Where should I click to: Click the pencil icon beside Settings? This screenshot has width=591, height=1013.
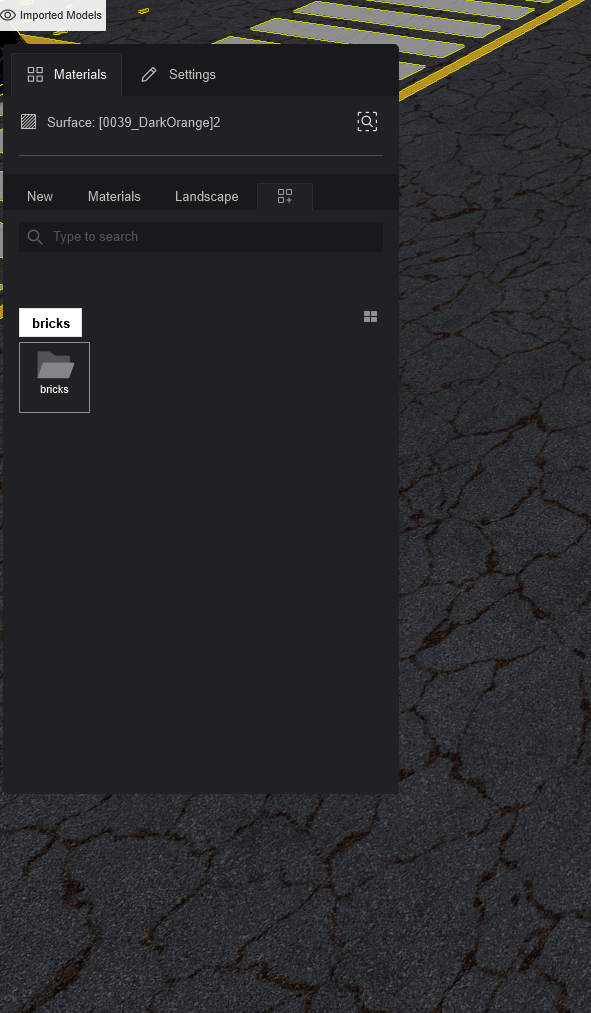149,74
